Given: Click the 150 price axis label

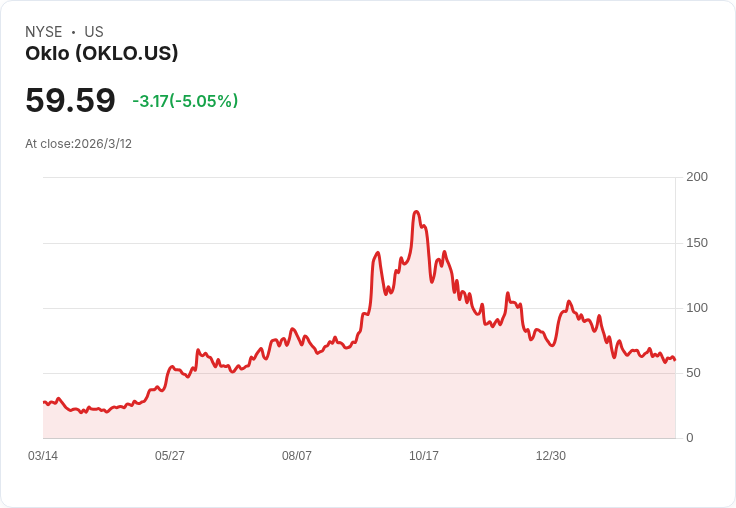Looking at the screenshot, I should pos(697,243).
